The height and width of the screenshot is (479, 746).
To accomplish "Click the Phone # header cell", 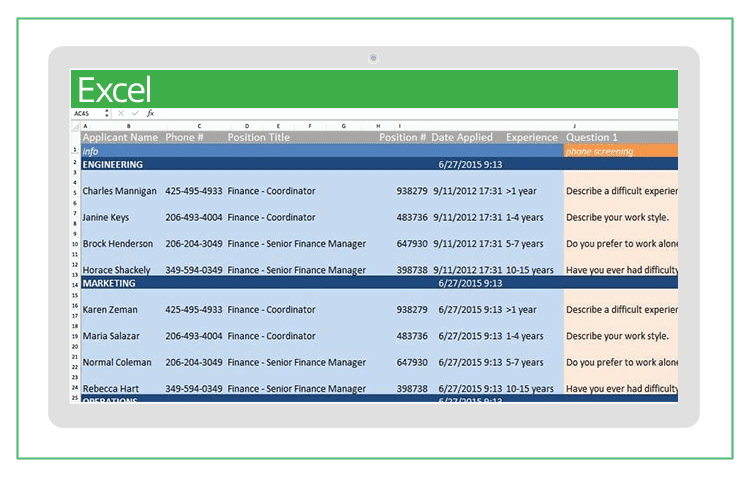I will 184,137.
